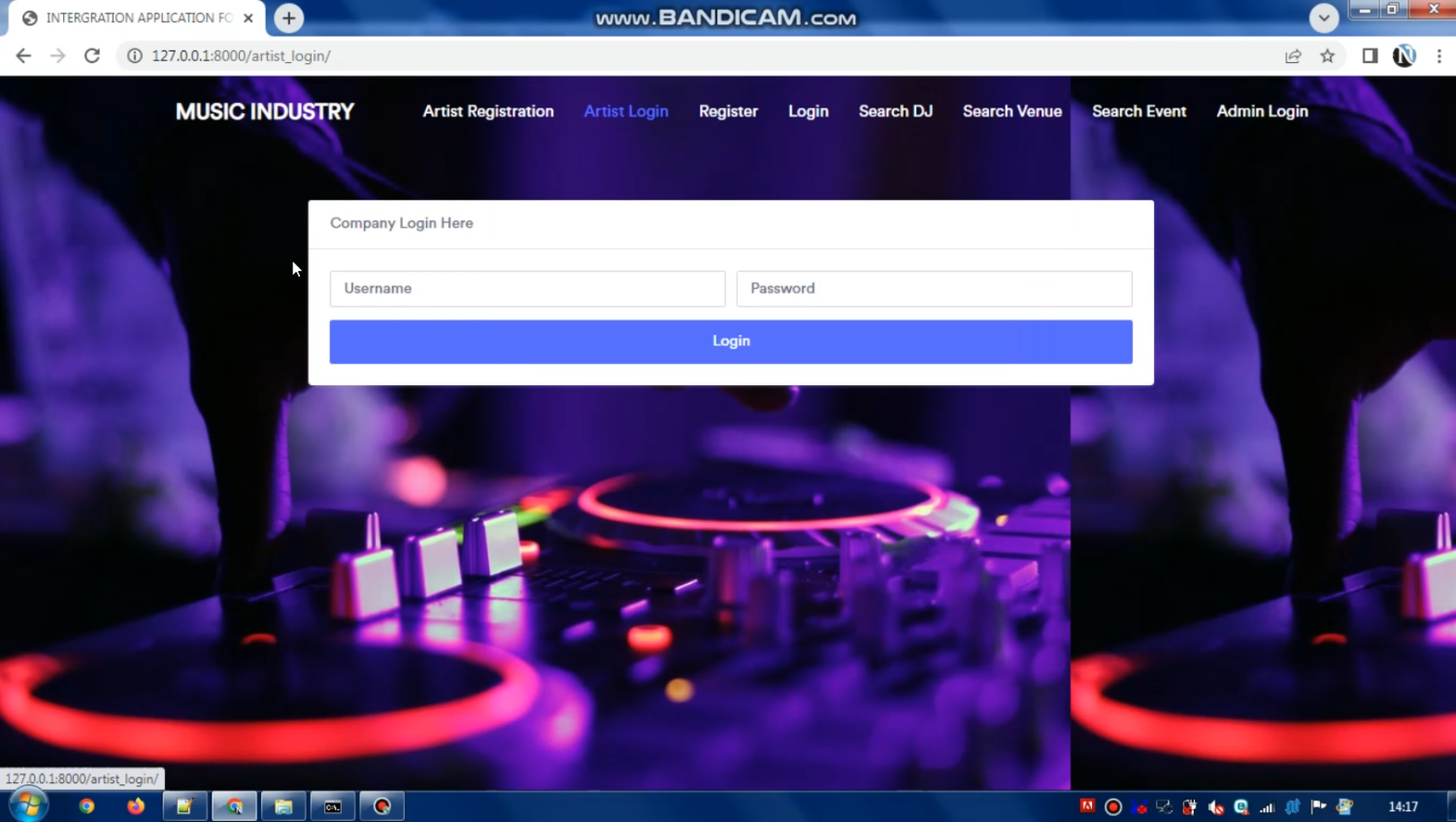Open the Search Venue page
This screenshot has width=1456, height=822.
[x=1011, y=112]
